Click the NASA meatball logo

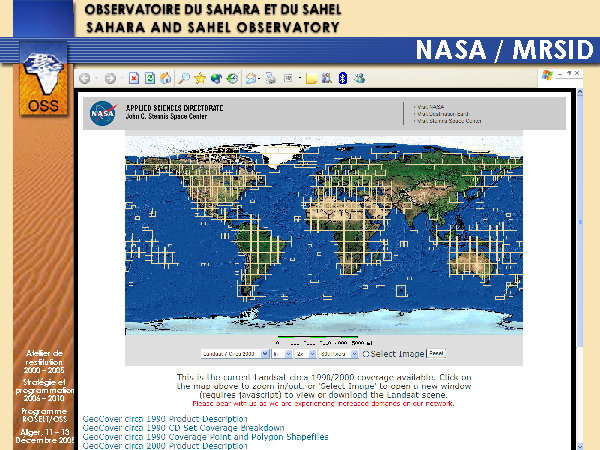103,113
